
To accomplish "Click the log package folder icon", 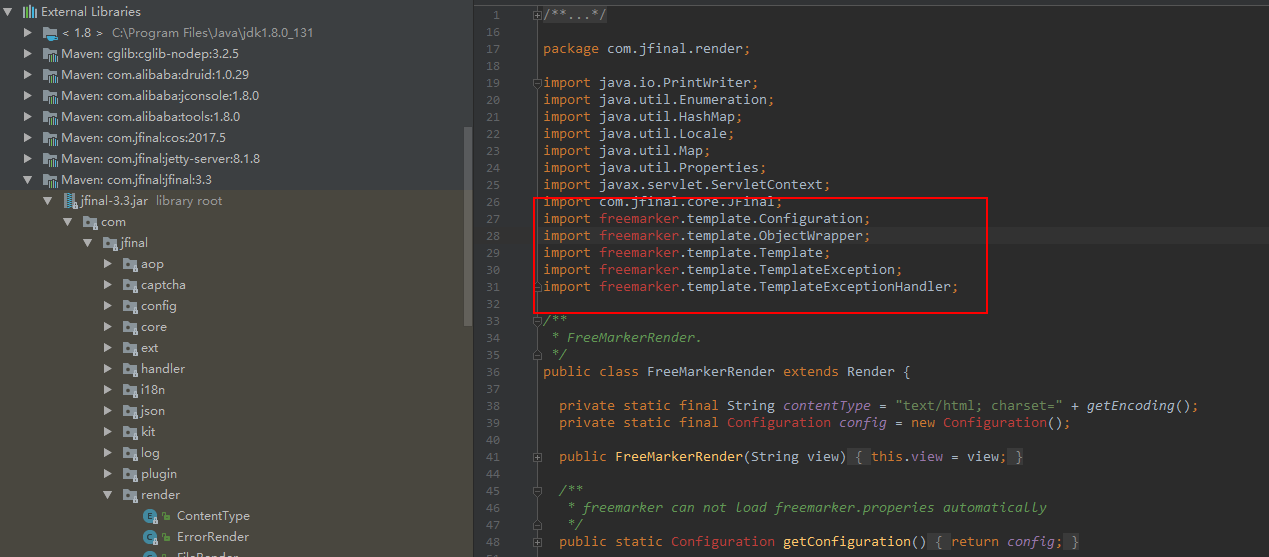I will 130,453.
